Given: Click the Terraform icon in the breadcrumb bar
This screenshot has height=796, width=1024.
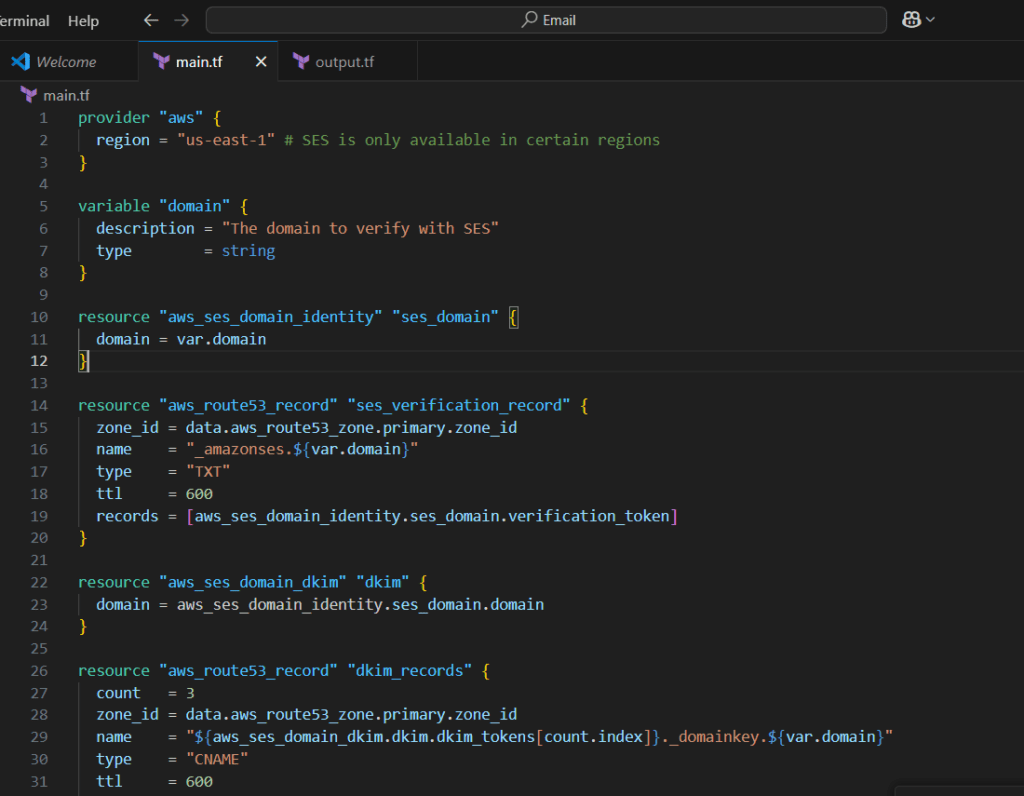Looking at the screenshot, I should coord(27,95).
